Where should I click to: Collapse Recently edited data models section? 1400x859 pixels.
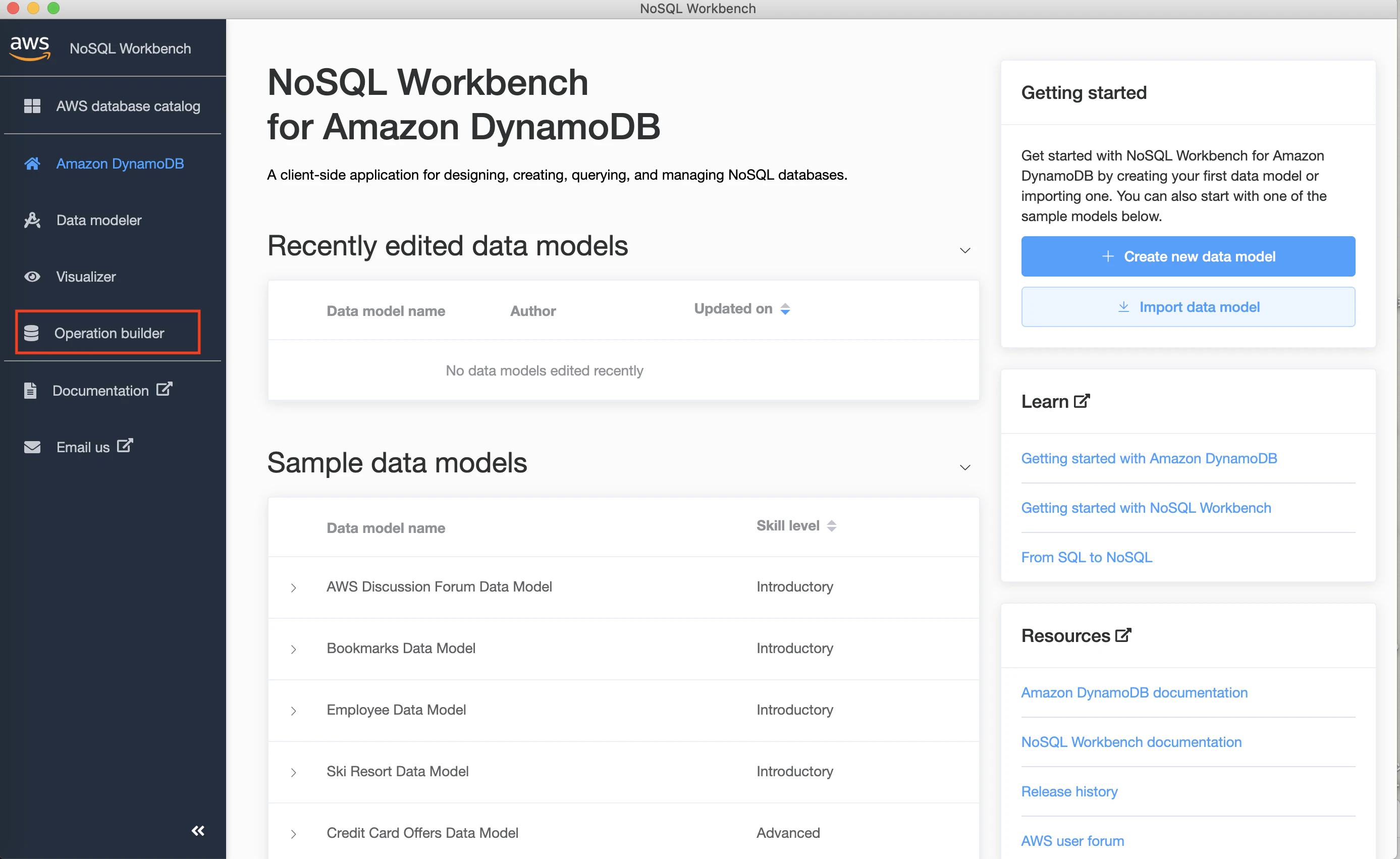point(965,250)
